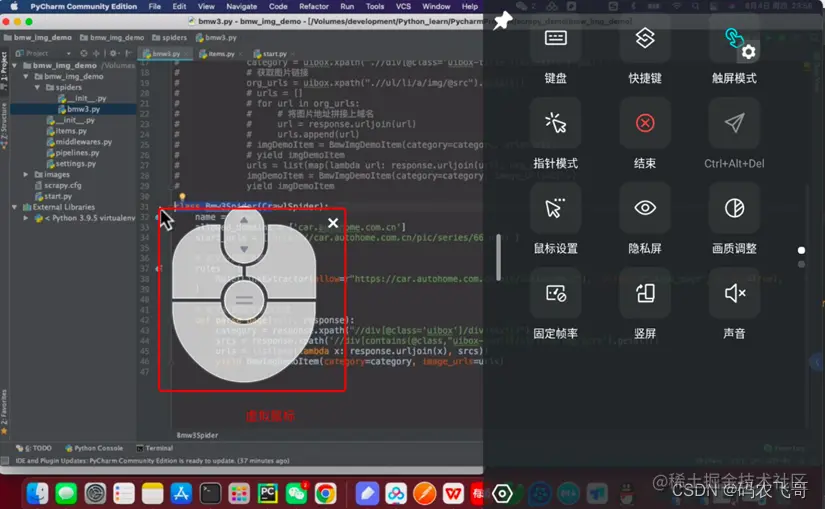Toggle the 声音 sound mute icon
The height and width of the screenshot is (509, 825).
[735, 293]
